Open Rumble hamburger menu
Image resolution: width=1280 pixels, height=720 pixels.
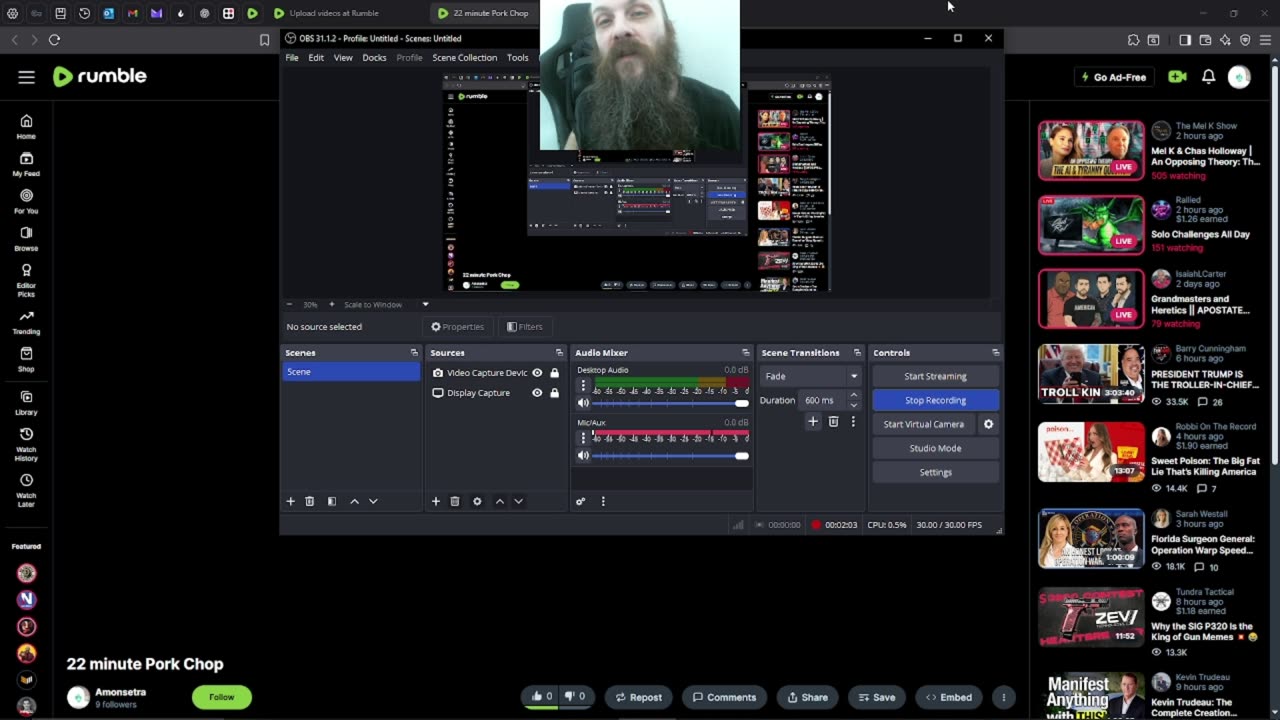[27, 77]
